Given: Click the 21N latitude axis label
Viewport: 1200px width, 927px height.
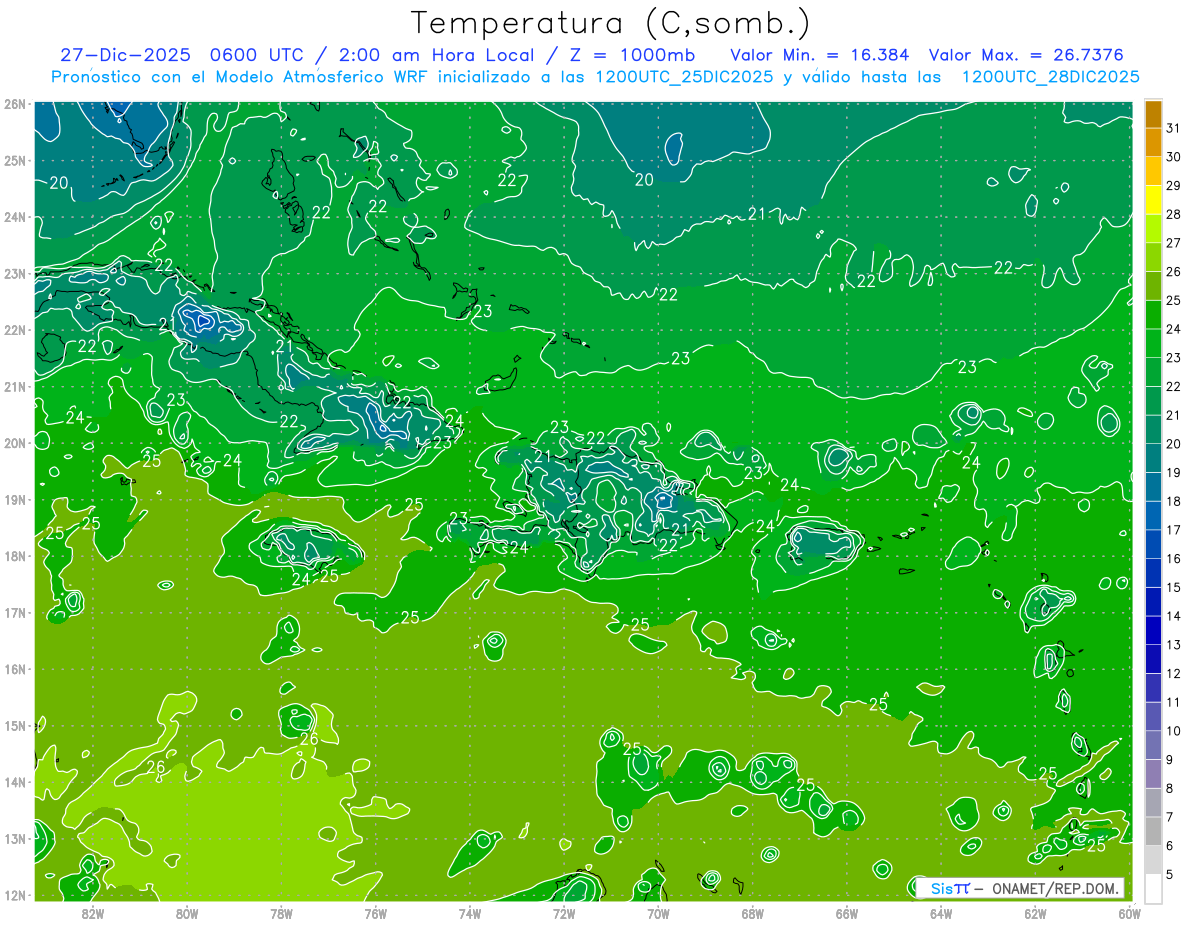Looking at the screenshot, I should (x=14, y=386).
